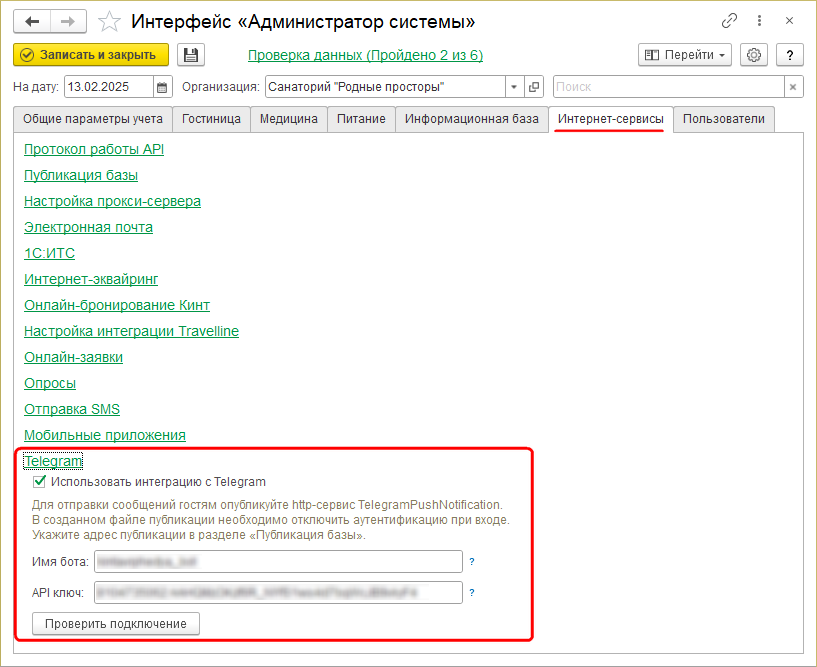
Task: Open the Мобильные приложения link
Action: click(x=105, y=436)
